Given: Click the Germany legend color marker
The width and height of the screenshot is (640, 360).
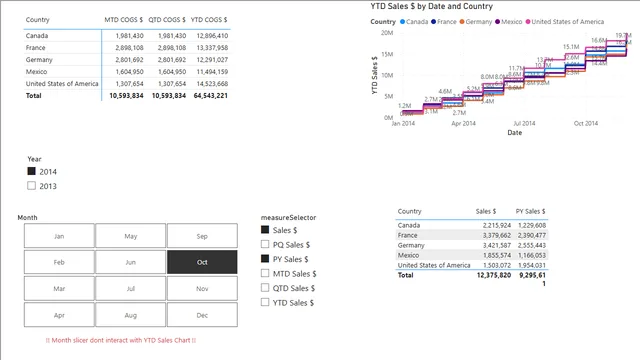Looking at the screenshot, I should 462,22.
